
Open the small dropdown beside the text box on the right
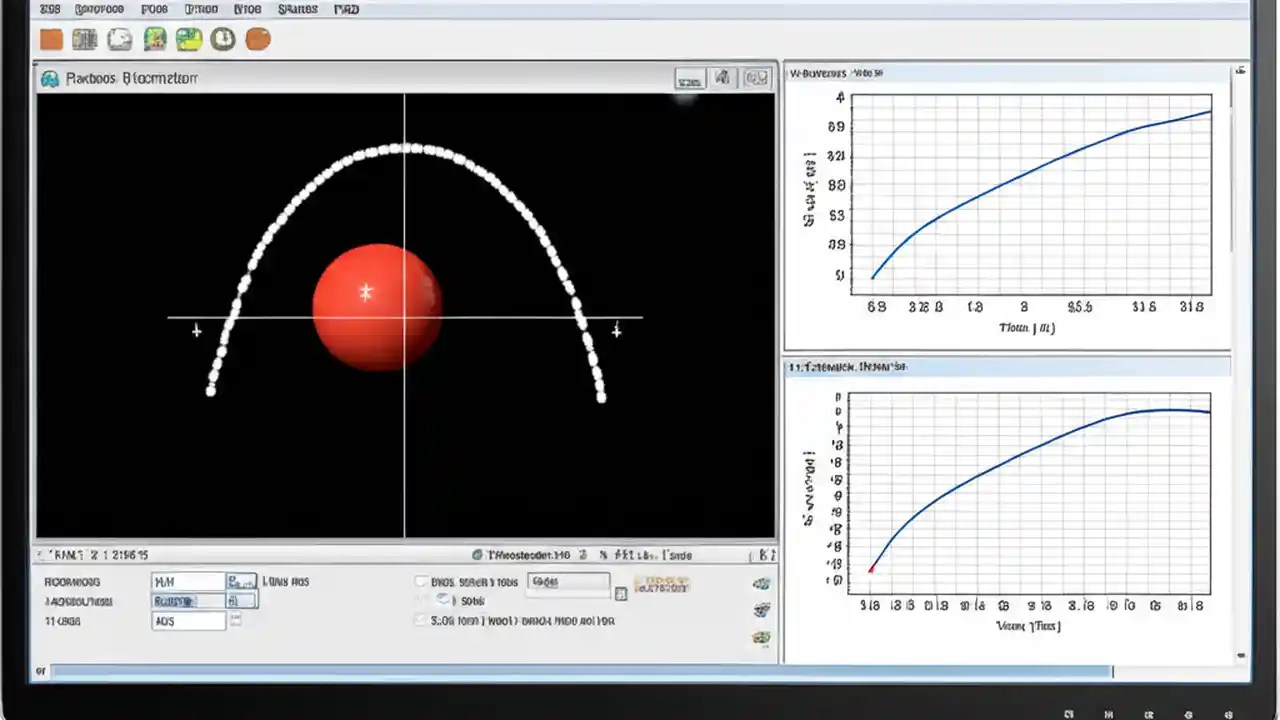click(x=621, y=593)
